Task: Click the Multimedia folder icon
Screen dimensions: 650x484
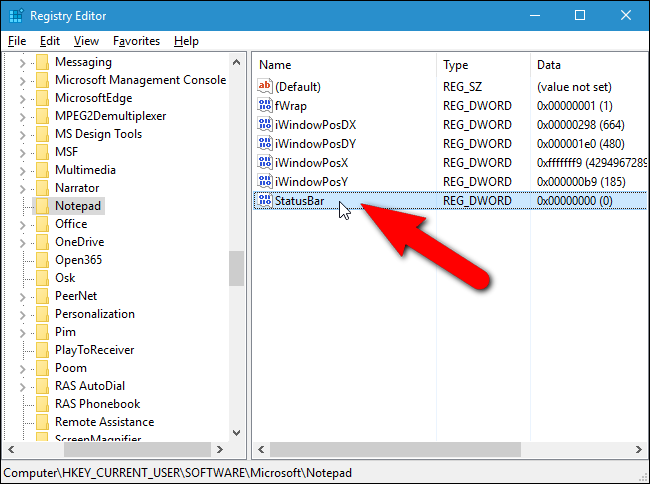Action: (42, 170)
